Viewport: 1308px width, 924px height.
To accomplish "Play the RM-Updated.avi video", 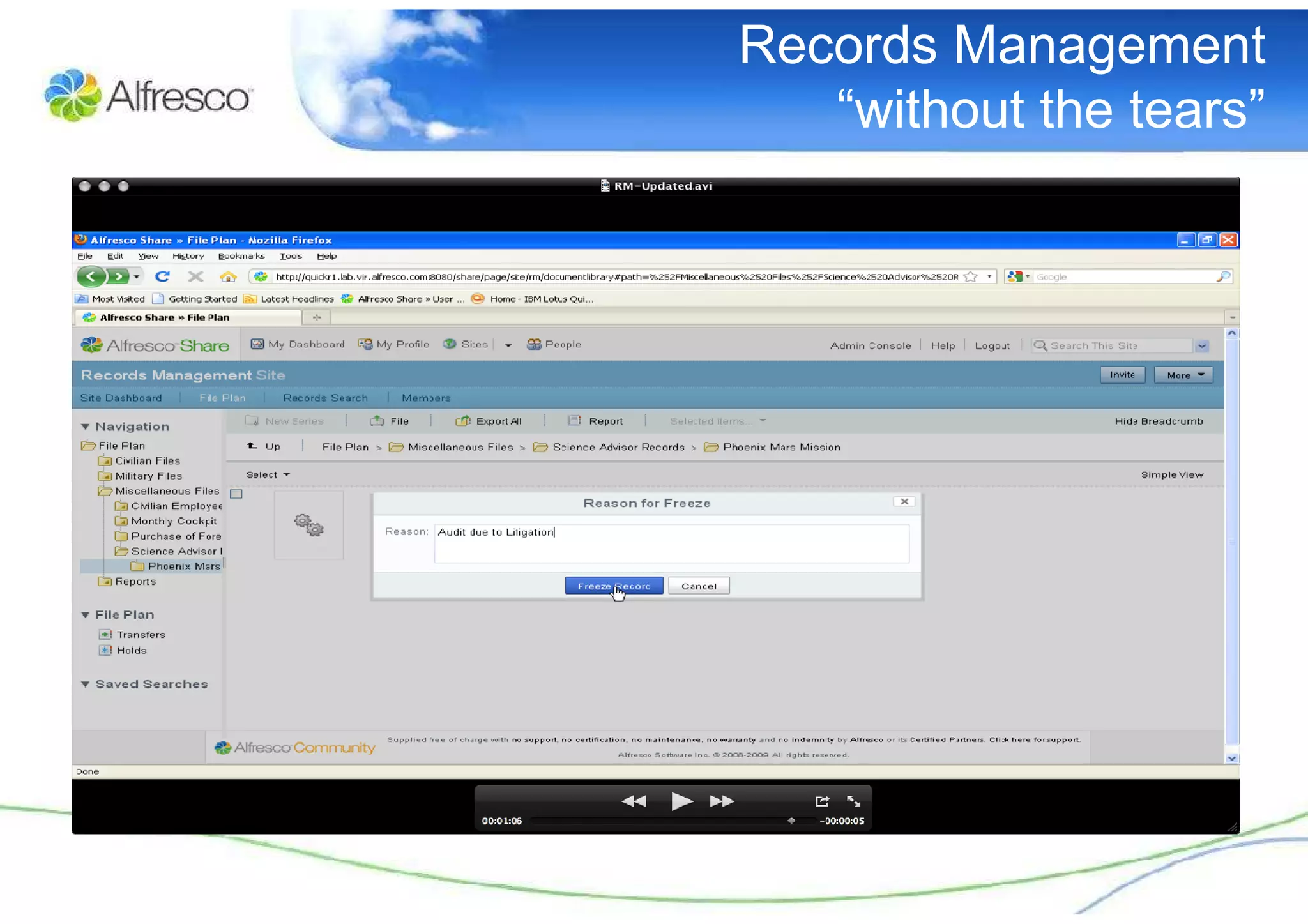I will click(681, 801).
